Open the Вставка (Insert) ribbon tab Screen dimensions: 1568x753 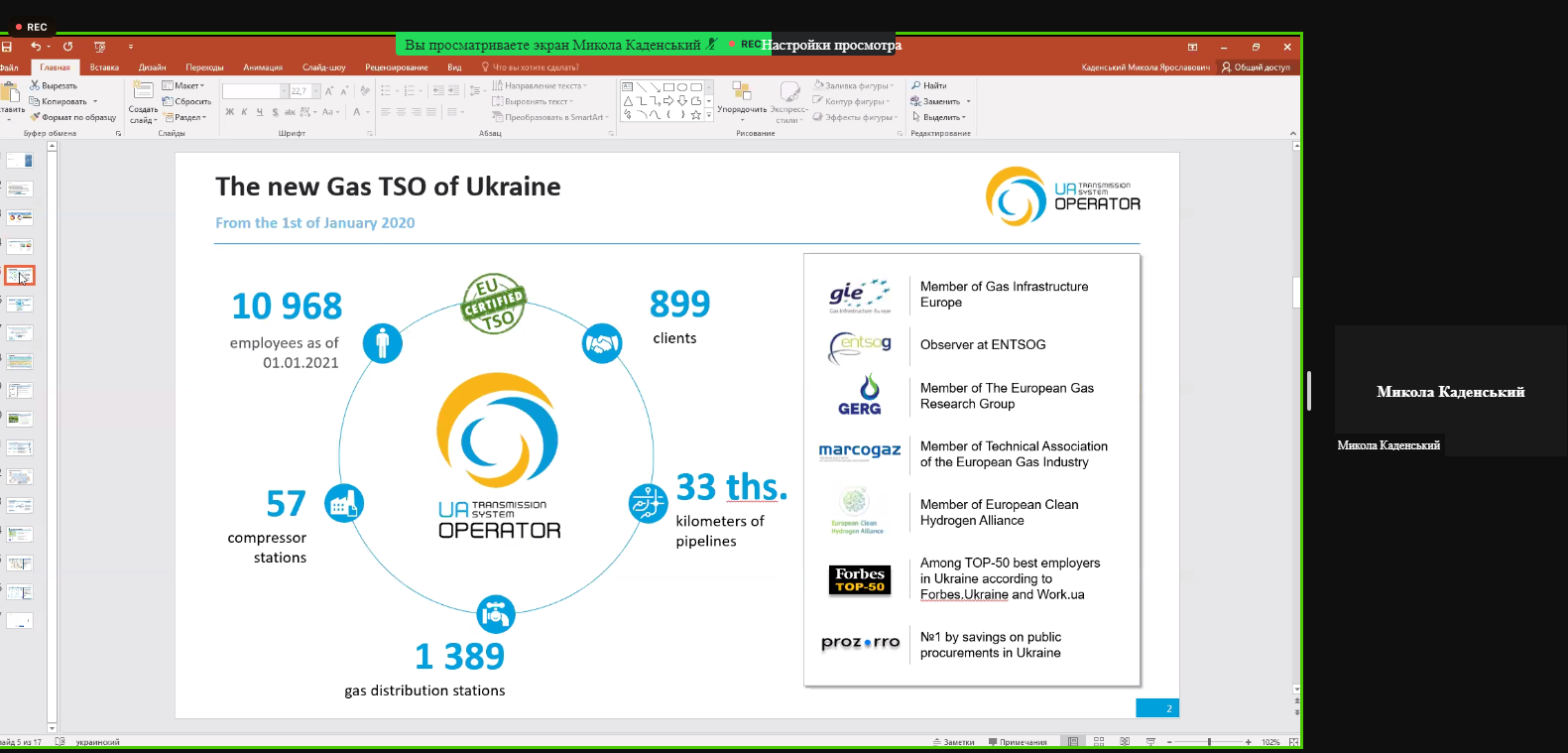[x=104, y=67]
